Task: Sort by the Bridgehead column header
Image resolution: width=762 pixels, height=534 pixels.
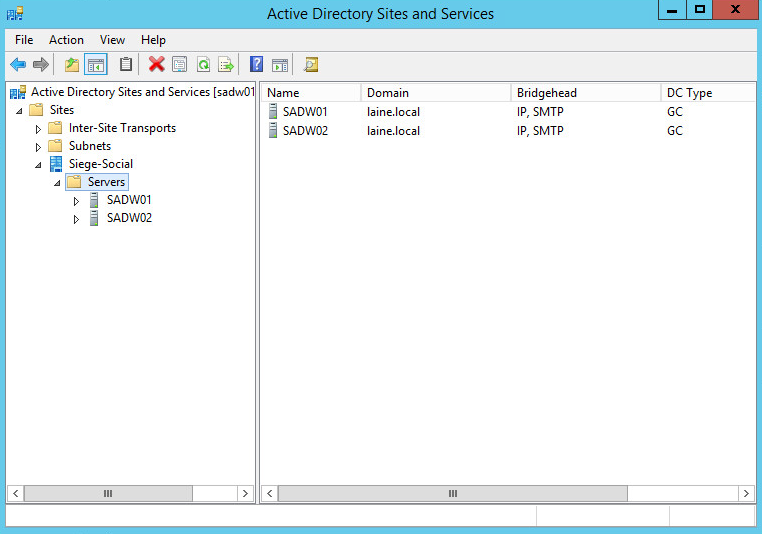Action: pos(586,93)
